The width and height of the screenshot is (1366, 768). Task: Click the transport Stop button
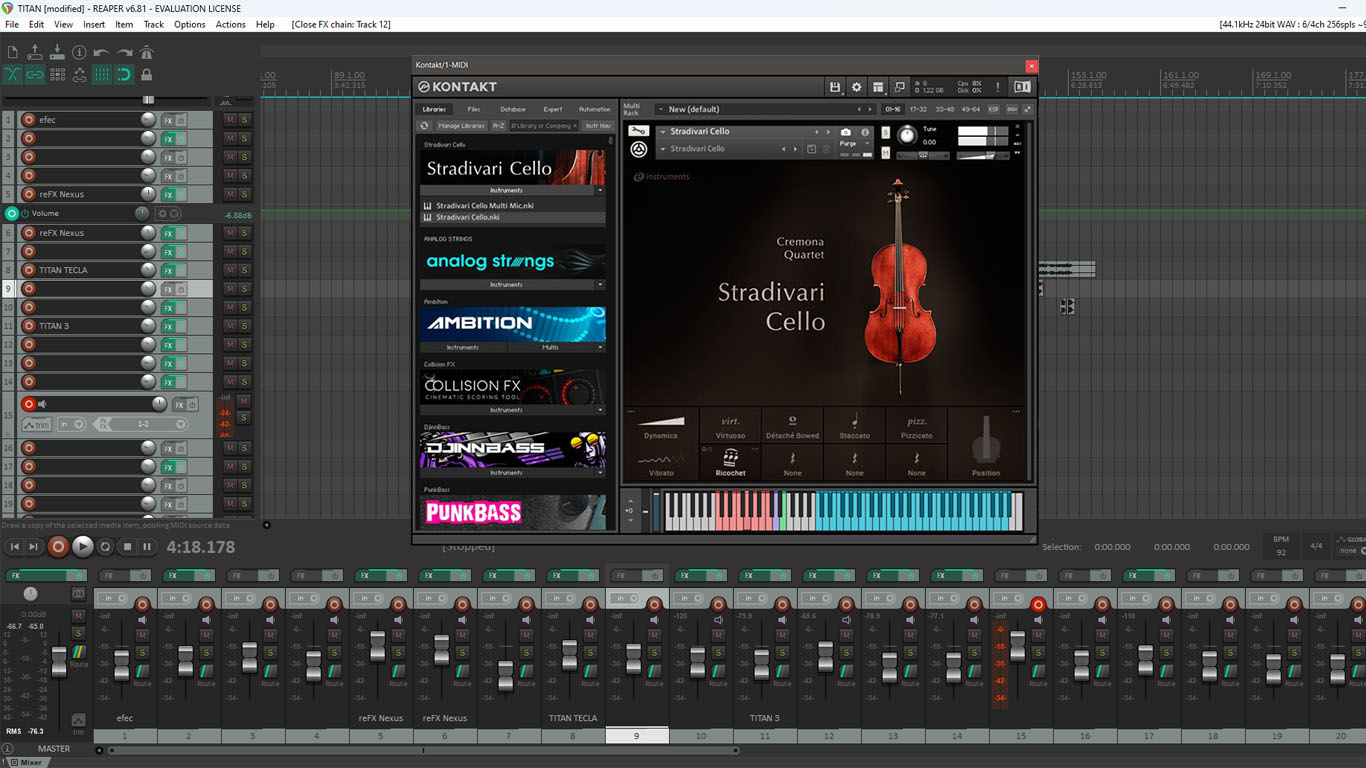pyautogui.click(x=127, y=546)
